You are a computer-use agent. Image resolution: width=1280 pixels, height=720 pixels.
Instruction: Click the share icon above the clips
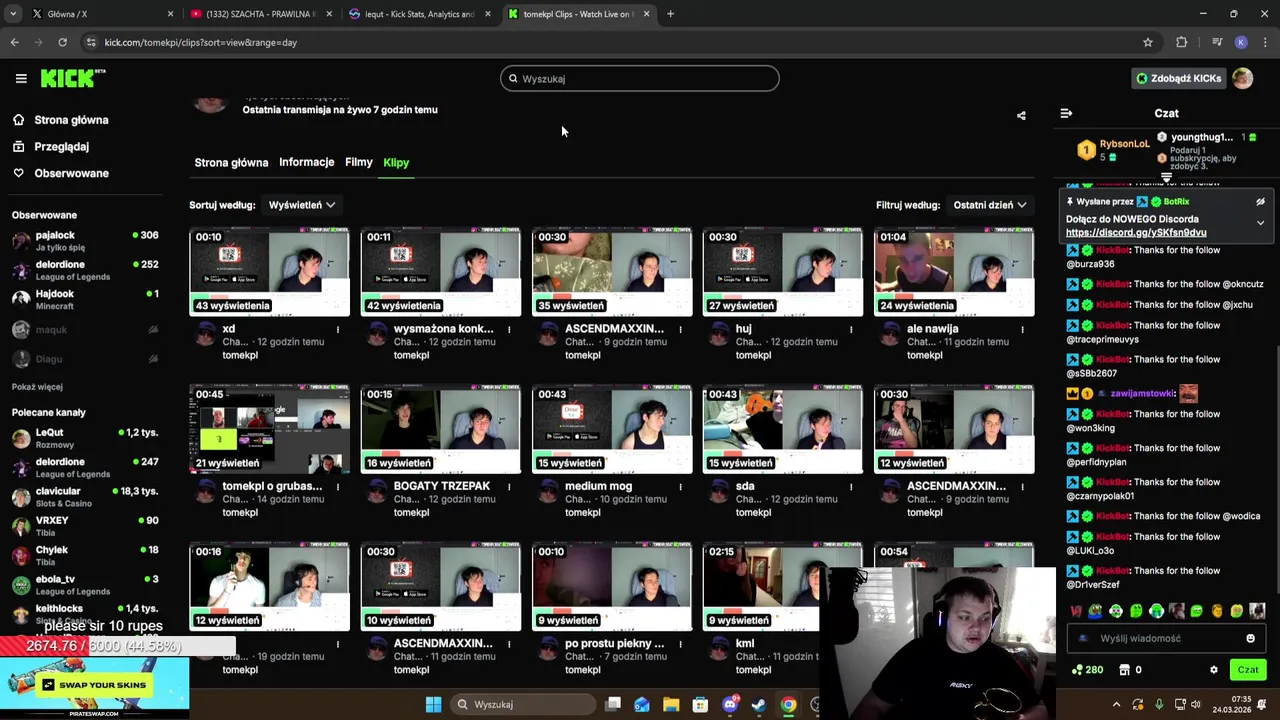point(1021,116)
